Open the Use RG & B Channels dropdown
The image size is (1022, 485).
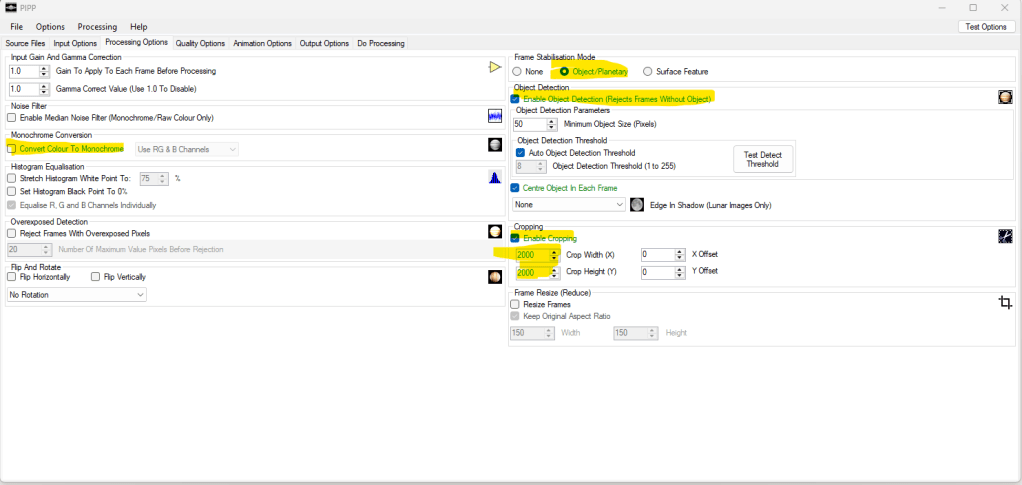[186, 149]
